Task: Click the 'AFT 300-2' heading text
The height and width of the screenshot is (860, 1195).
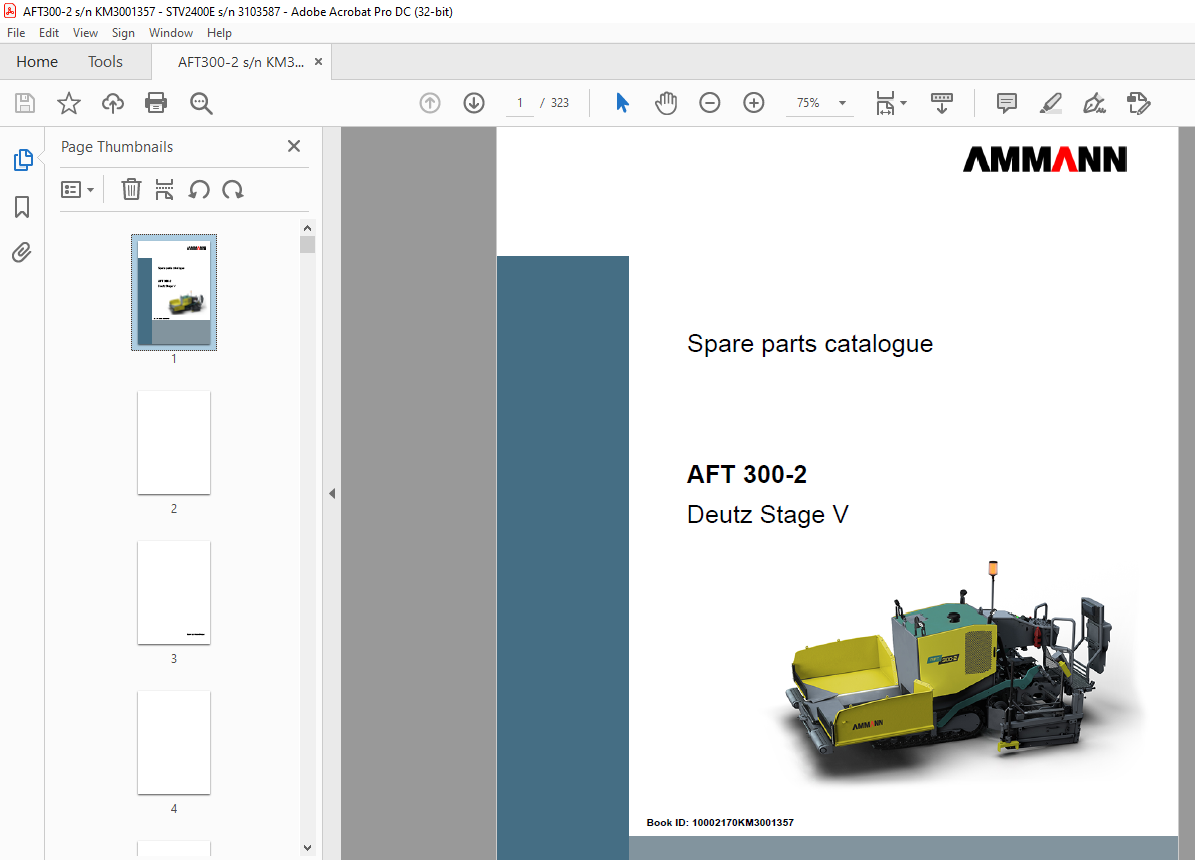Action: click(x=746, y=474)
